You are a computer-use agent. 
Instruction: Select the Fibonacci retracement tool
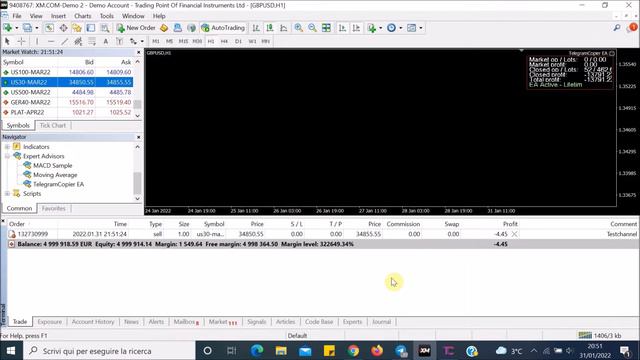click(x=92, y=41)
